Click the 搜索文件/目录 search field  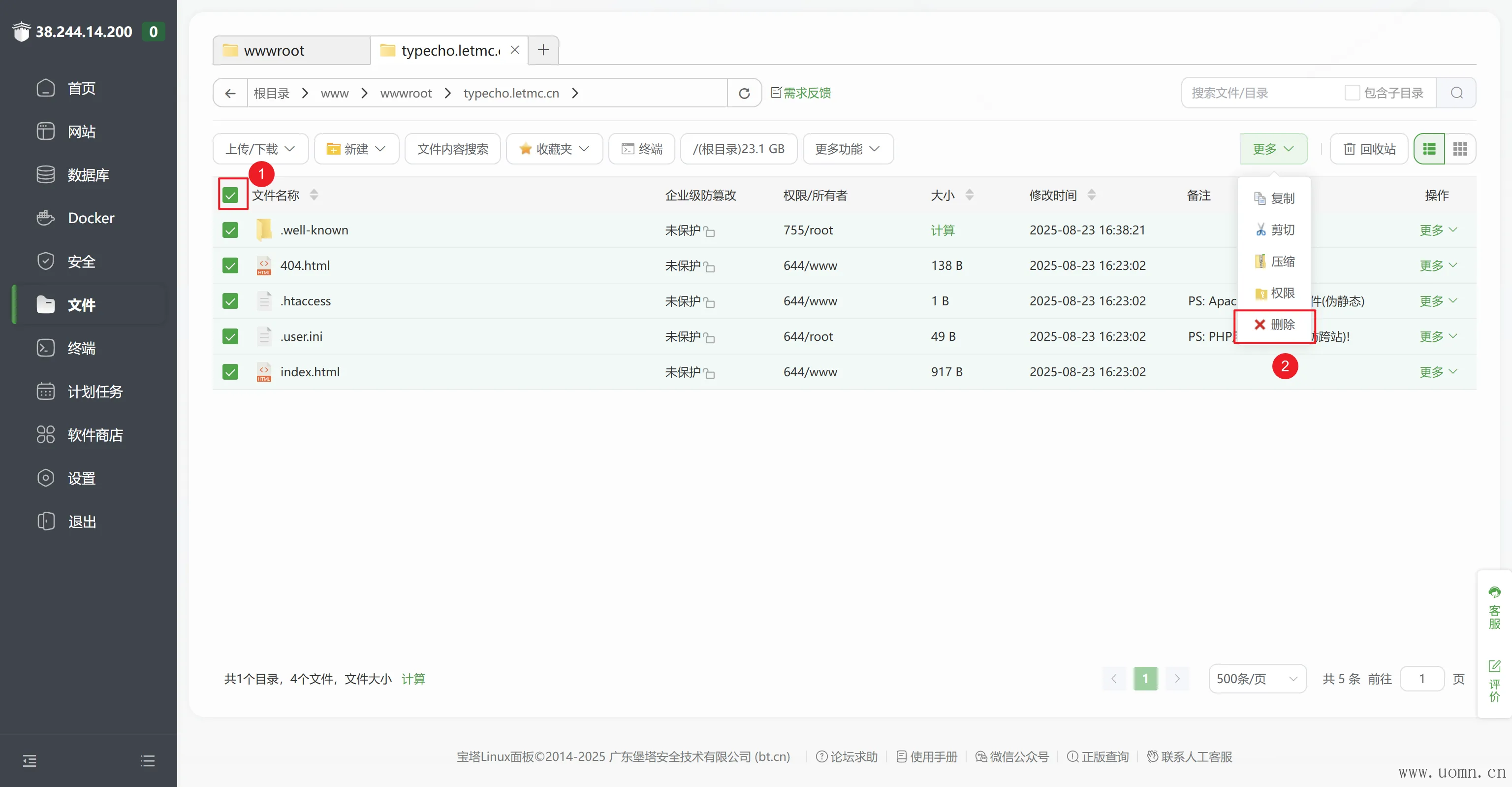[1262, 93]
